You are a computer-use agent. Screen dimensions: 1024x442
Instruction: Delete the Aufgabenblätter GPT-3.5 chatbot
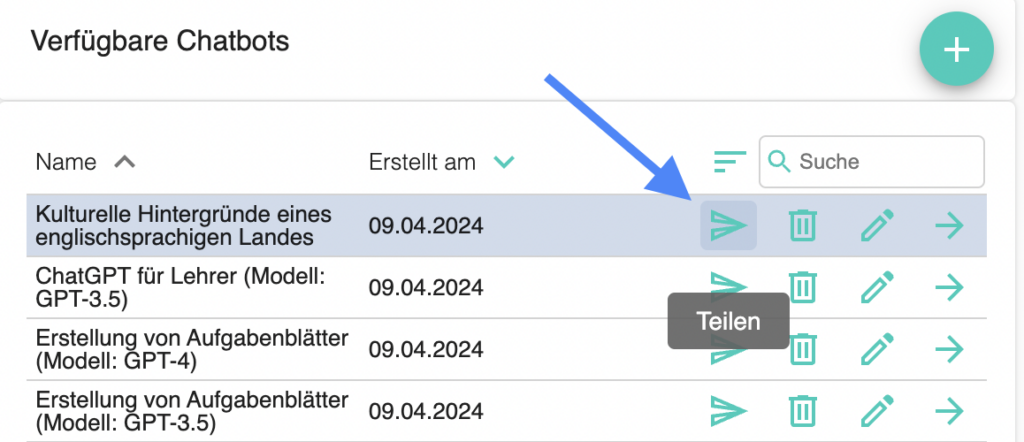tap(803, 411)
